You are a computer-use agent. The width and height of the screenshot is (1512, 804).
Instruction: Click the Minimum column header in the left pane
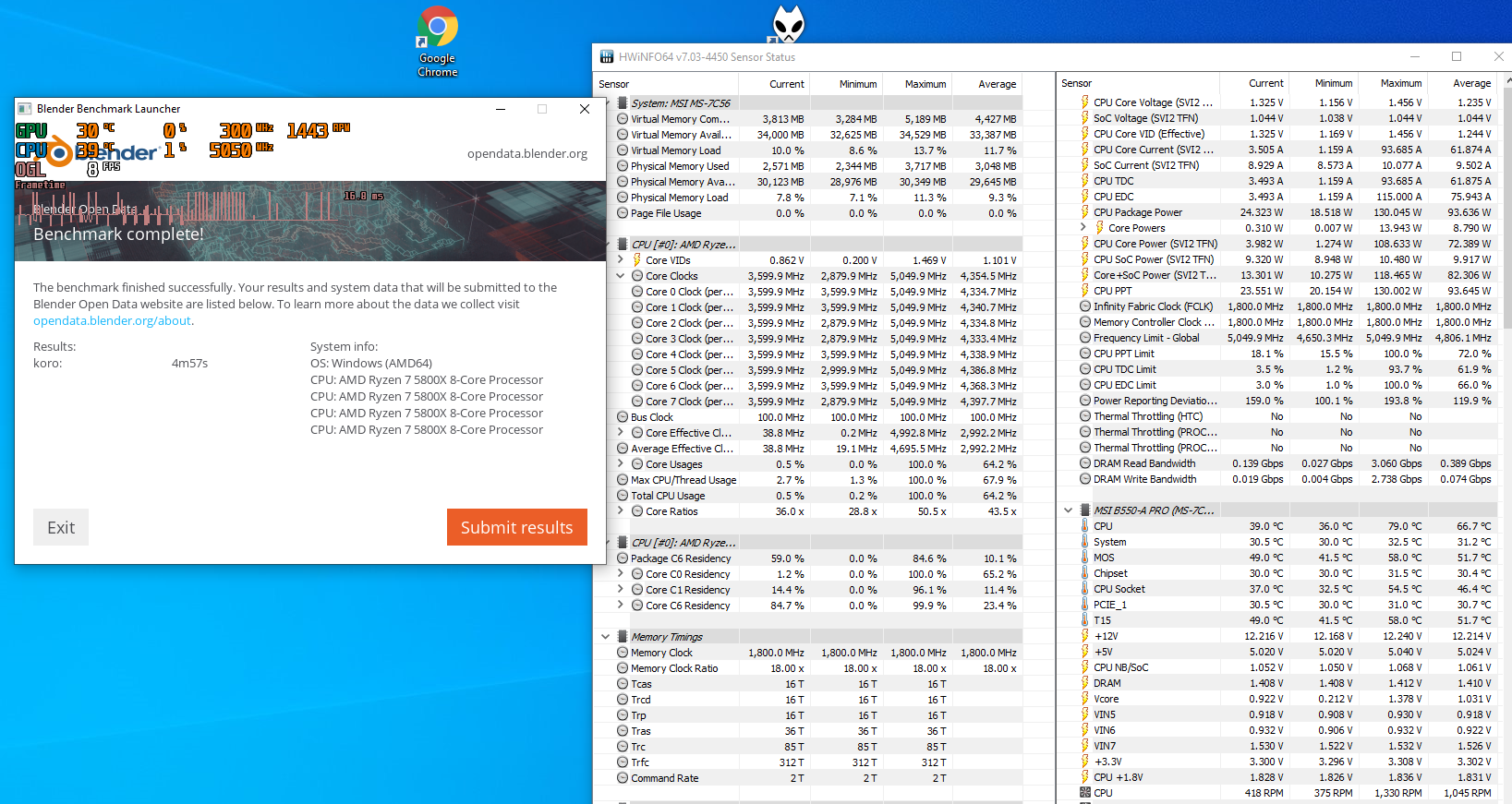tap(848, 84)
